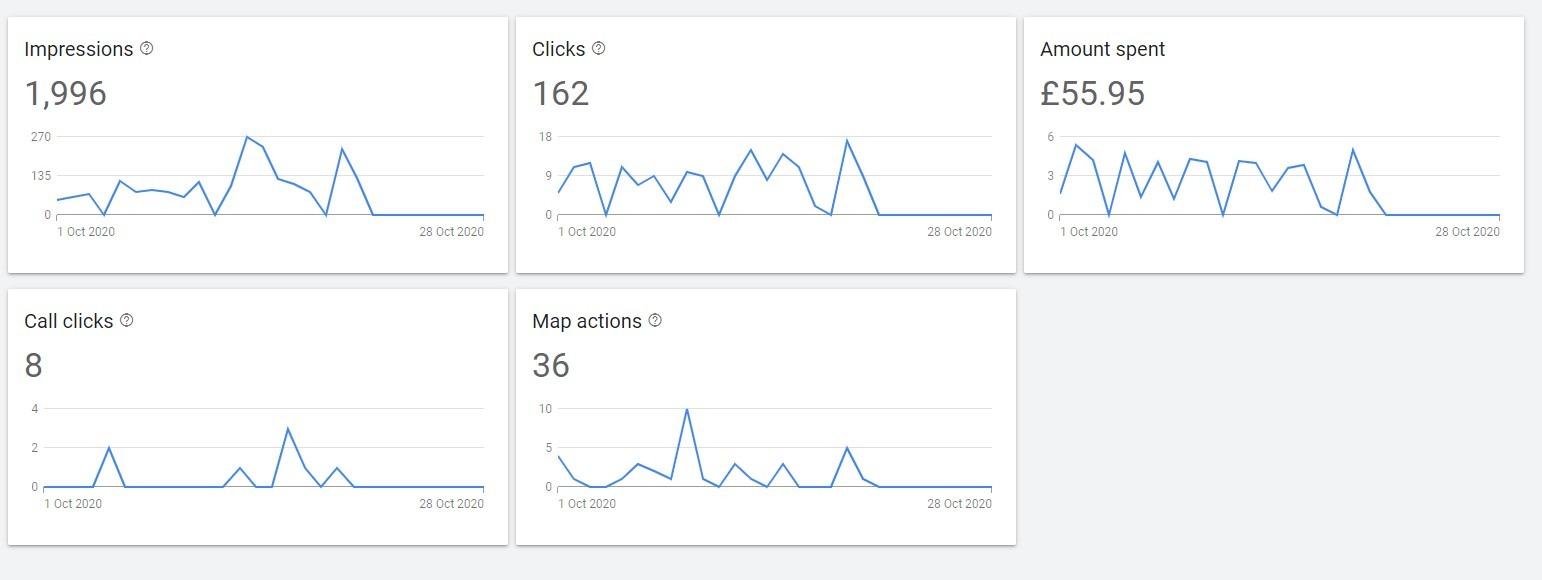This screenshot has height=580, width=1542.
Task: Click the help icon next to Impressions
Action: 147,48
